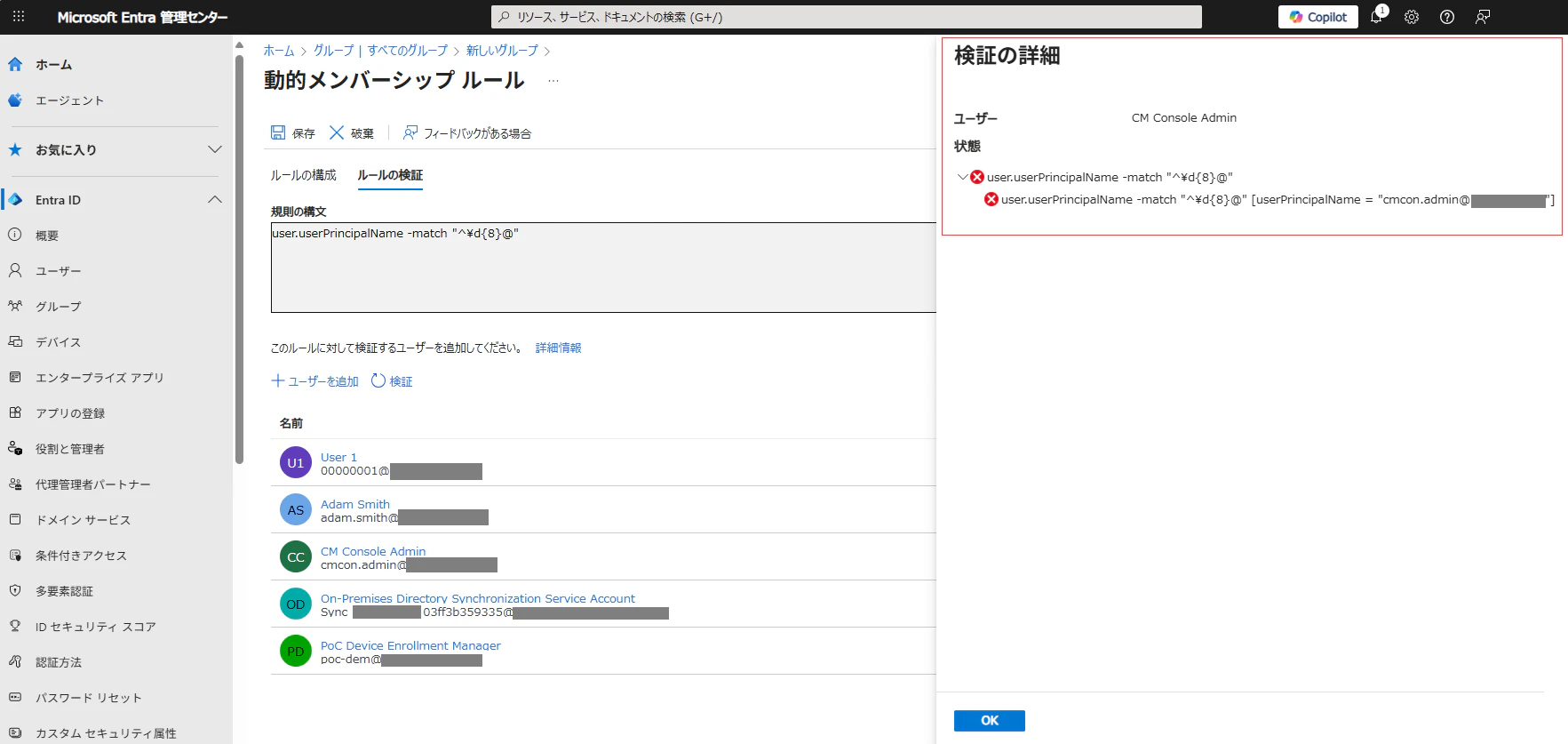1568x744 pixels.
Task: Open アプリの登録 in the sidebar
Action: coord(70,413)
